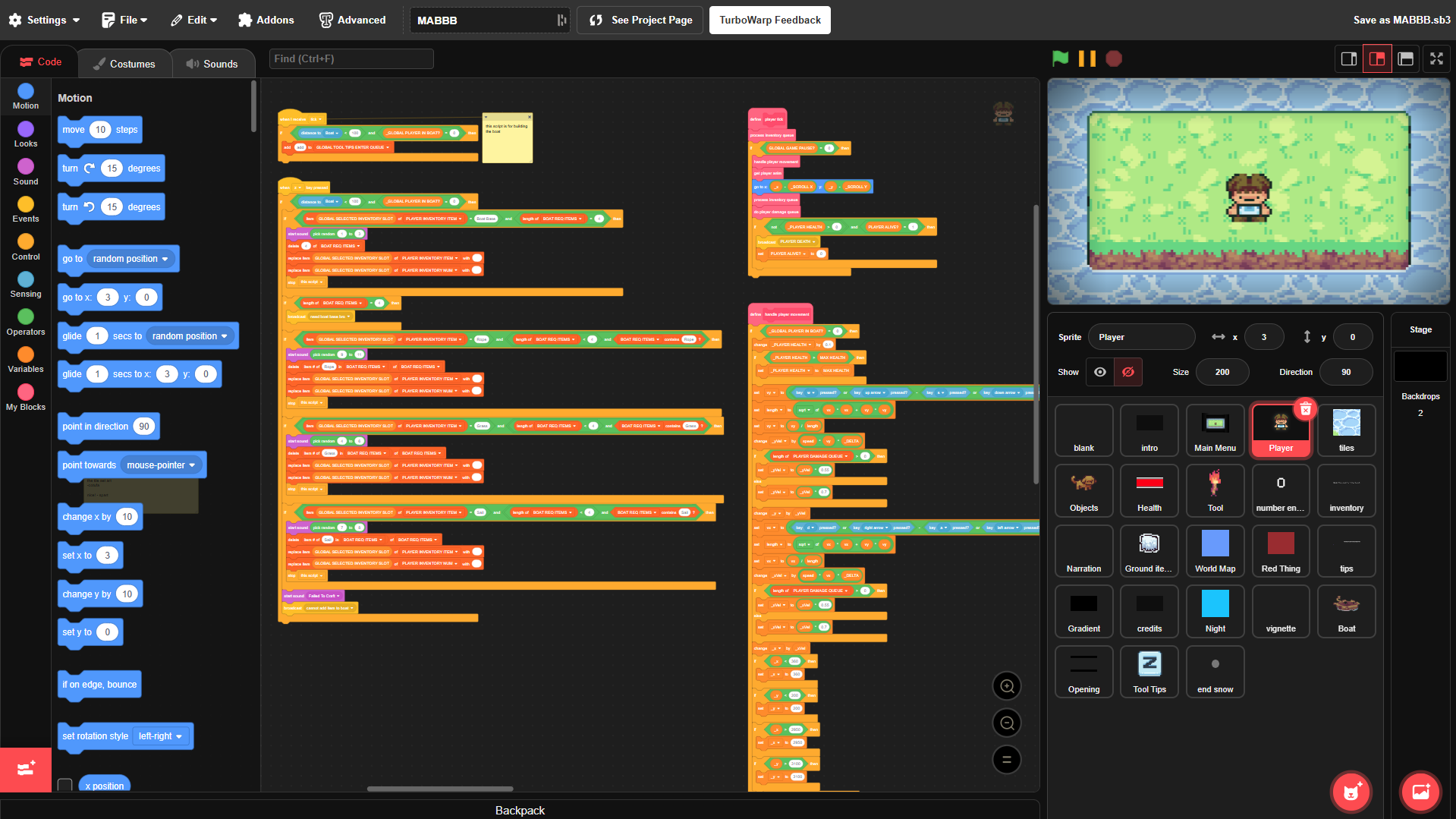This screenshot has height=819, width=1456.
Task: Select the Looks block category
Action: 26,134
